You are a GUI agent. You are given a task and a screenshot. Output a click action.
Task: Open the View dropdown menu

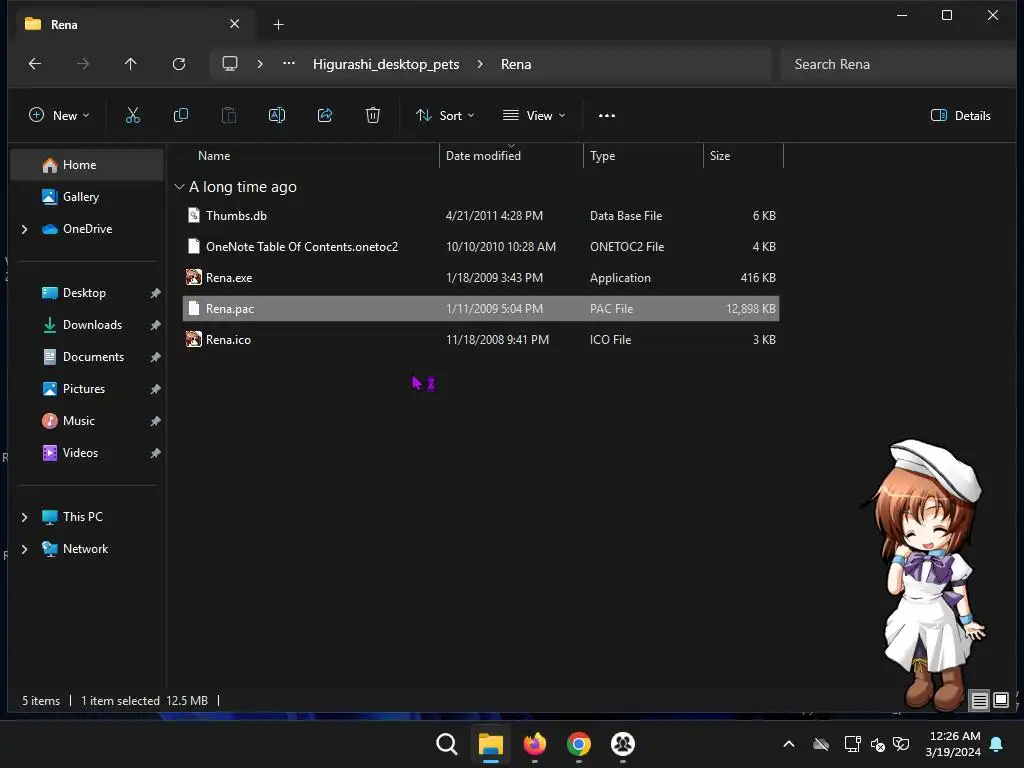tap(534, 116)
